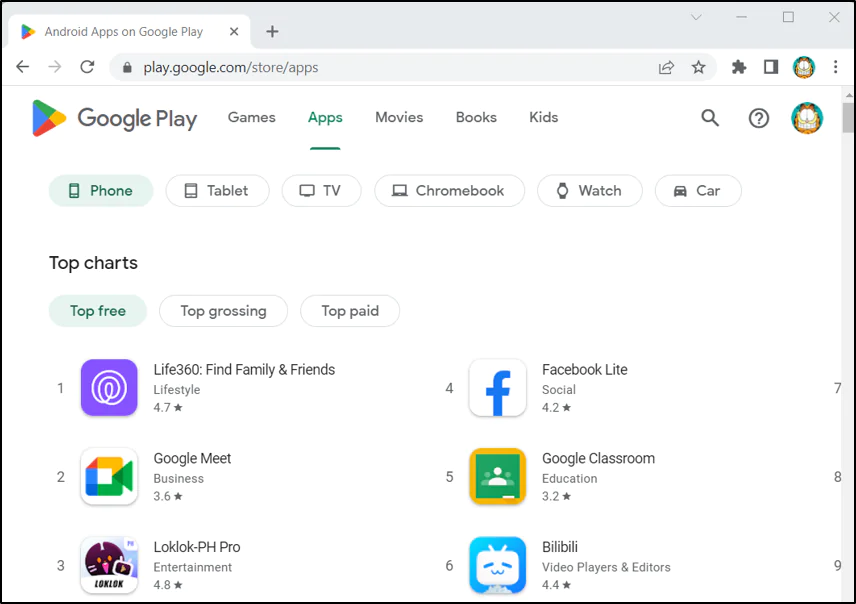Select the Top paid chart
The width and height of the screenshot is (856, 604).
coord(350,311)
